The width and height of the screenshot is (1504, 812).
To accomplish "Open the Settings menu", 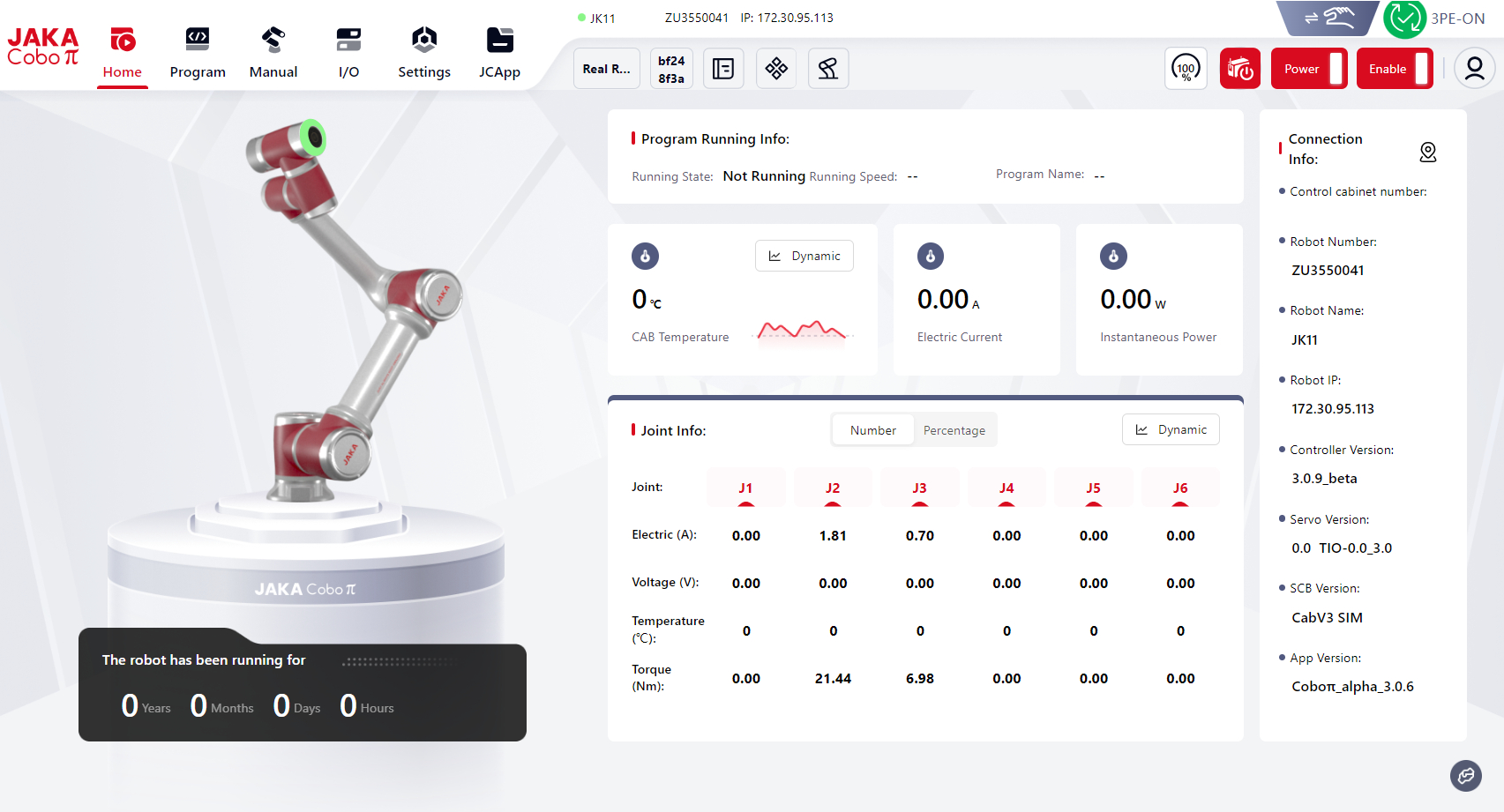I will point(424,52).
